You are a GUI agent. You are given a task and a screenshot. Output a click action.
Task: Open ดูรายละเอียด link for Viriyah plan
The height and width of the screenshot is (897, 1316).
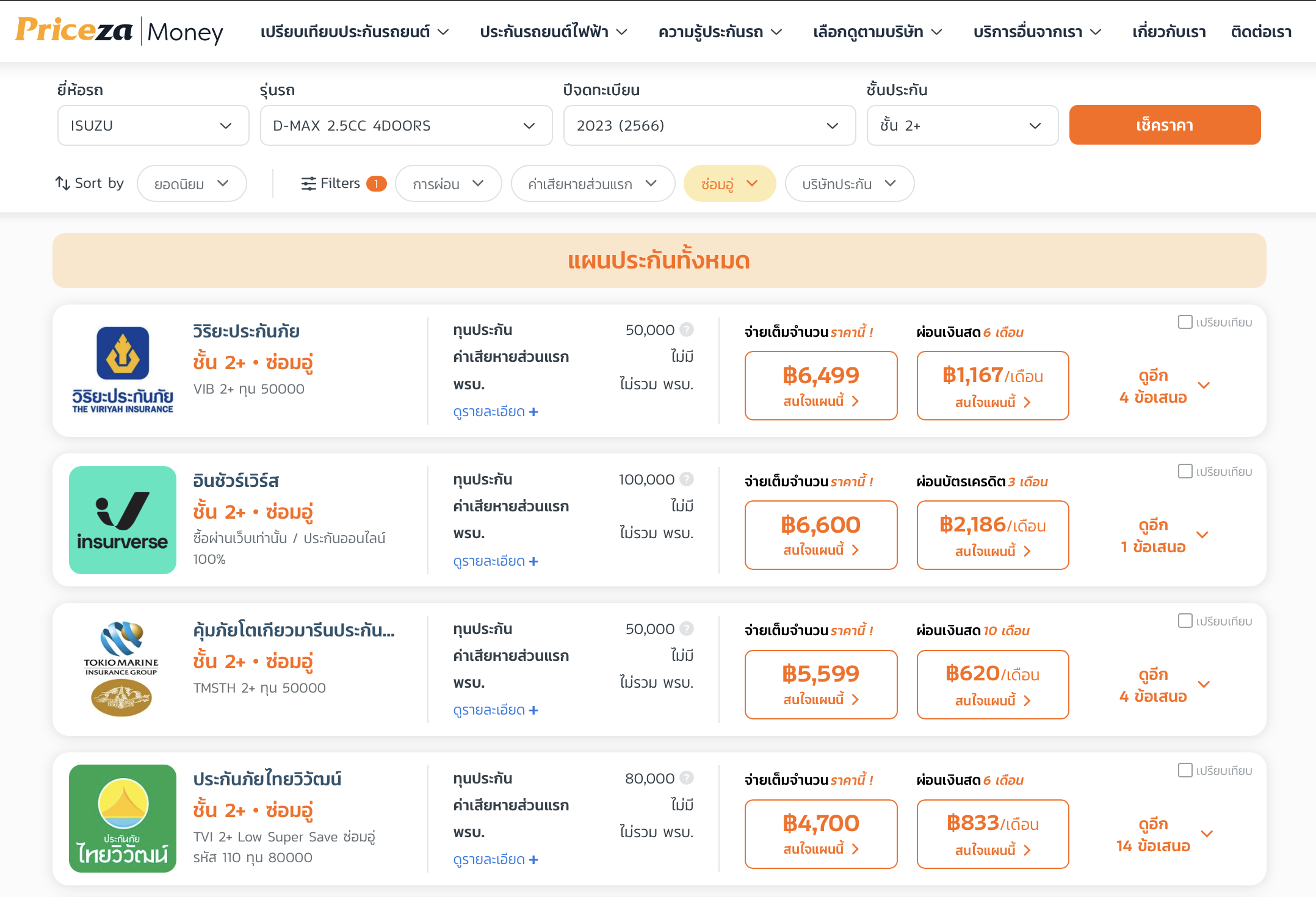496,412
